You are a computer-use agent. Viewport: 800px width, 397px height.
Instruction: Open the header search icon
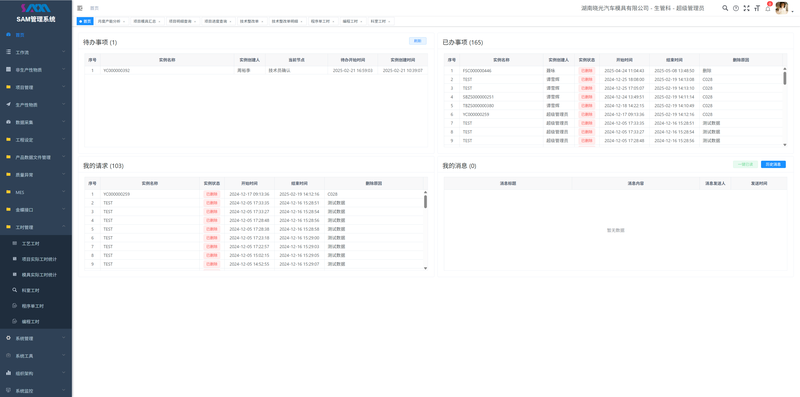725,8
